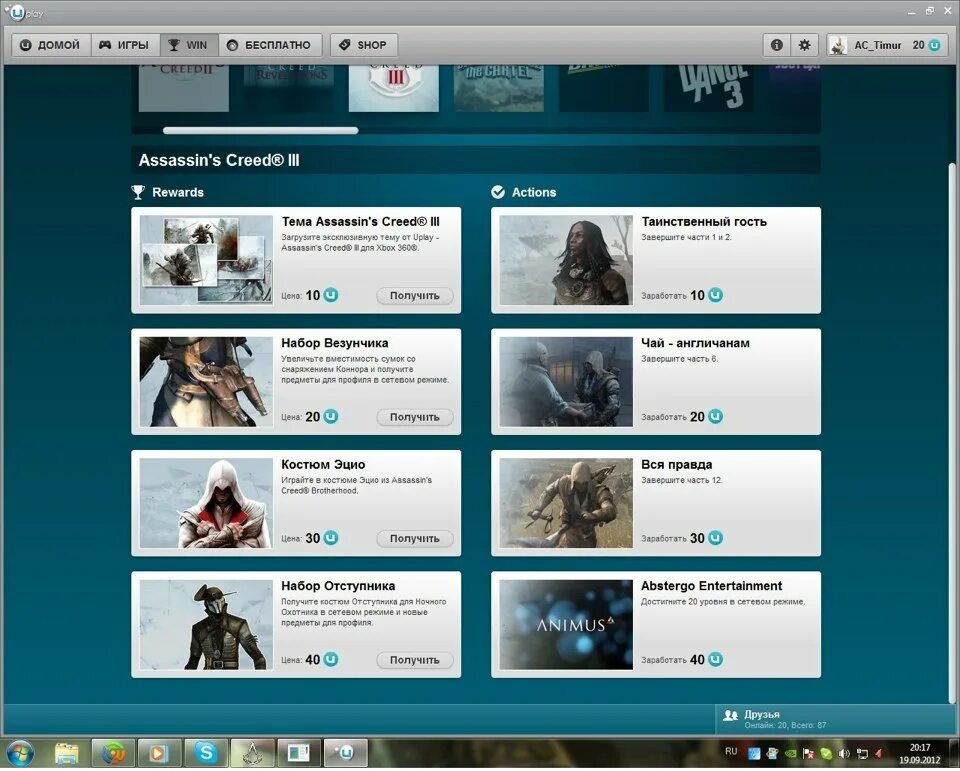Screen dimensions: 960x771
Task: Select the Cartel game cover
Action: tap(498, 88)
